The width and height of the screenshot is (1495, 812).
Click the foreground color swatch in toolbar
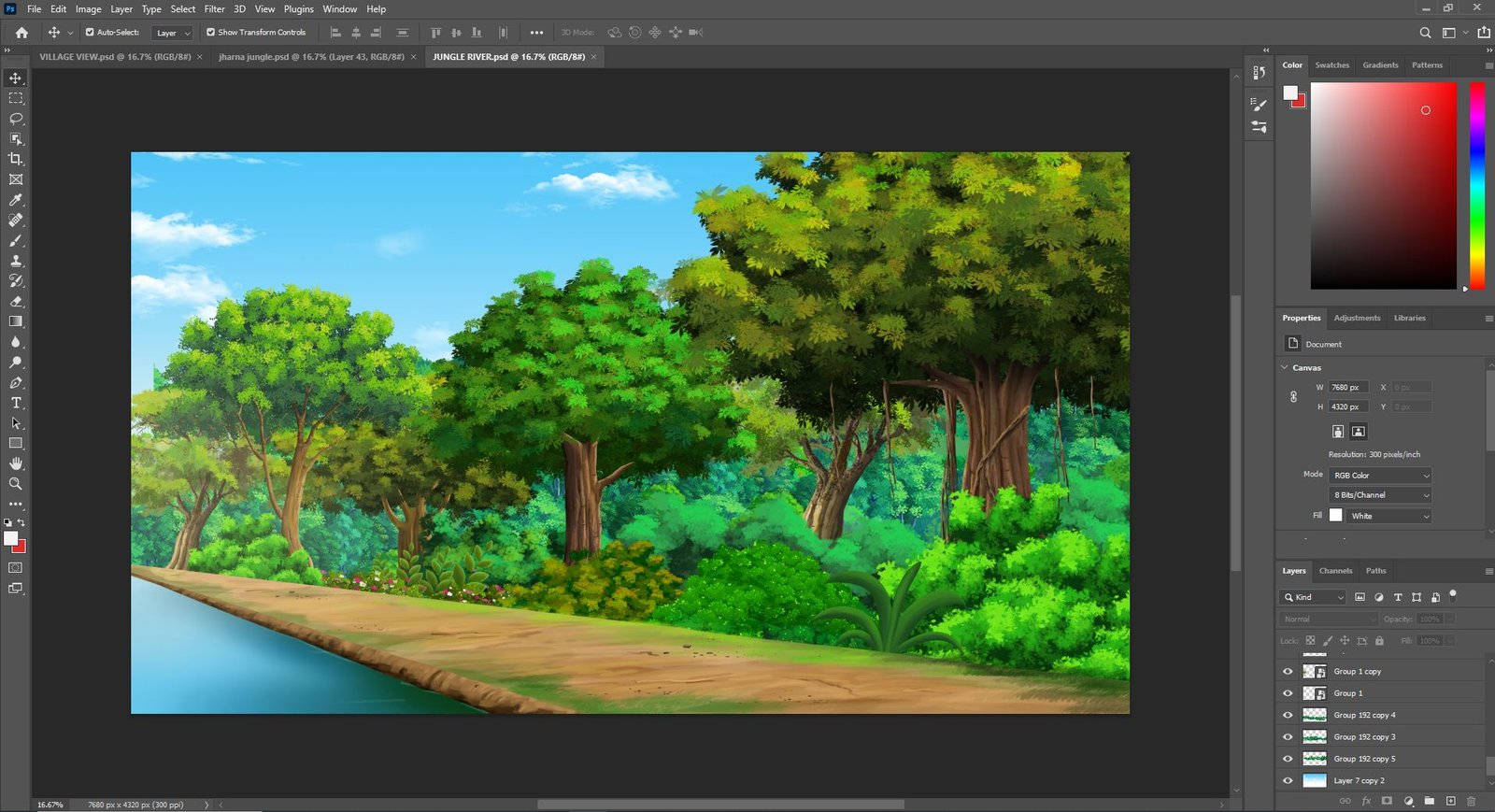[10, 538]
